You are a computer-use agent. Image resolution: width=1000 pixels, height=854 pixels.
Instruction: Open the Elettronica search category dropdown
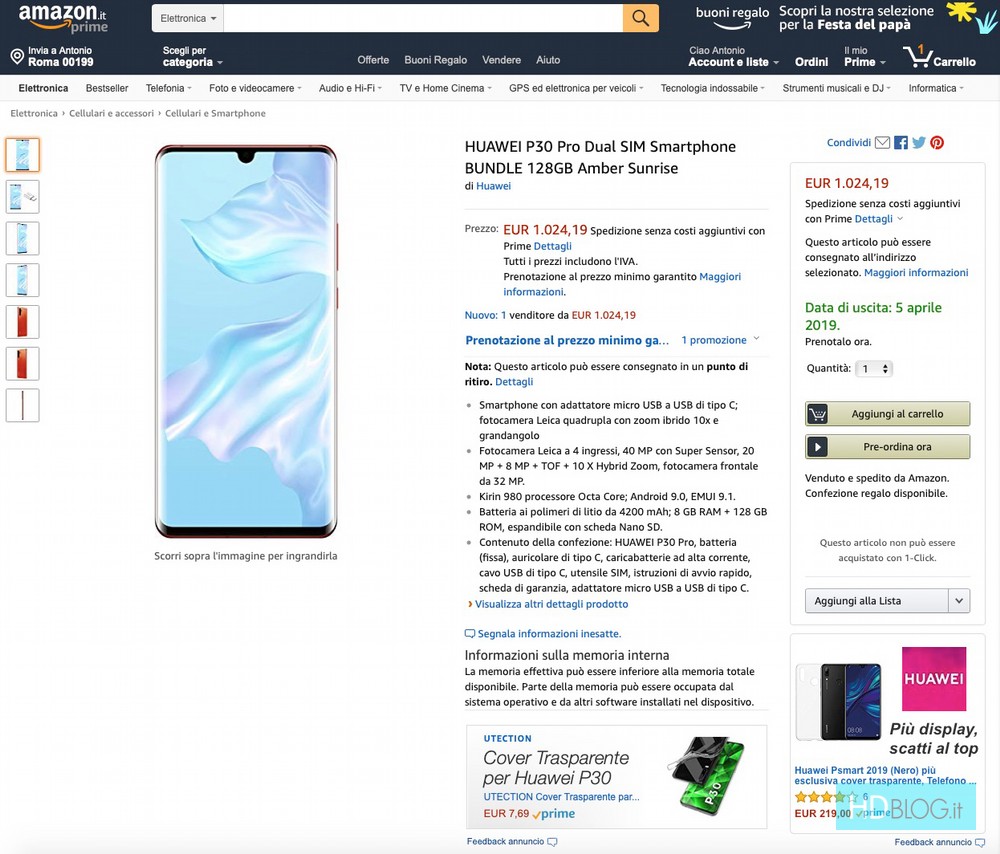(x=188, y=18)
